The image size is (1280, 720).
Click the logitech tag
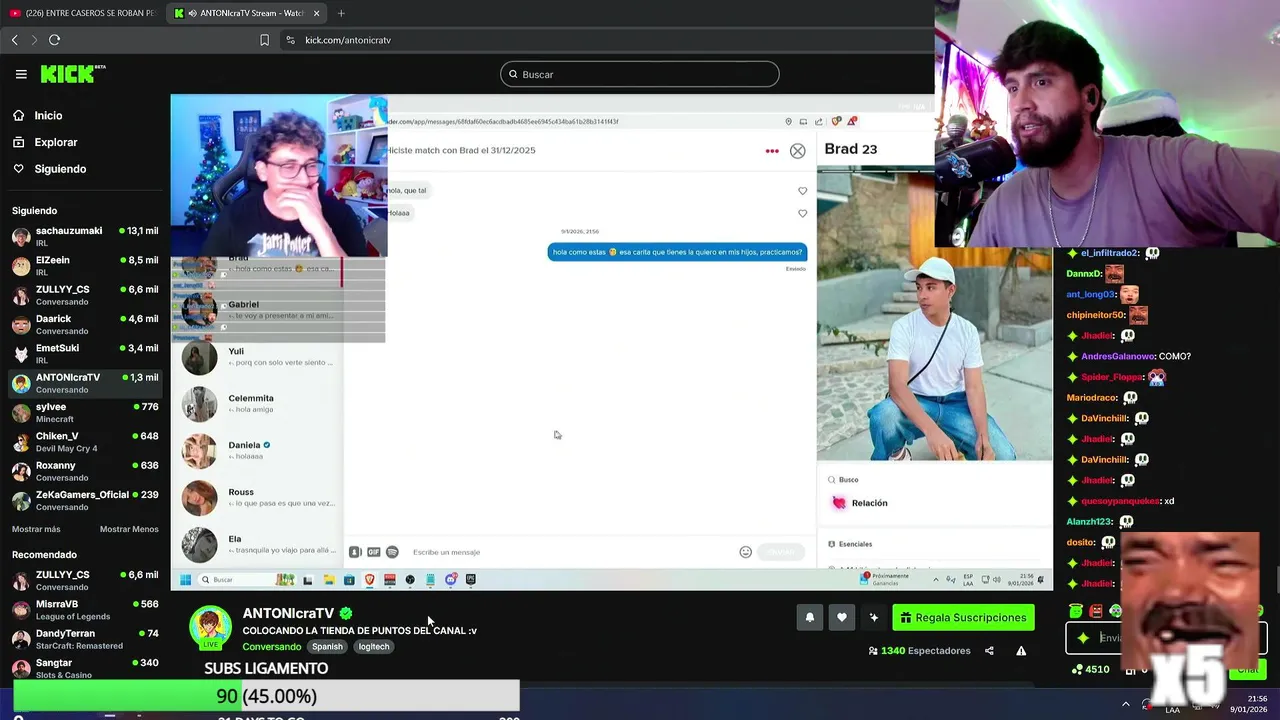click(373, 647)
